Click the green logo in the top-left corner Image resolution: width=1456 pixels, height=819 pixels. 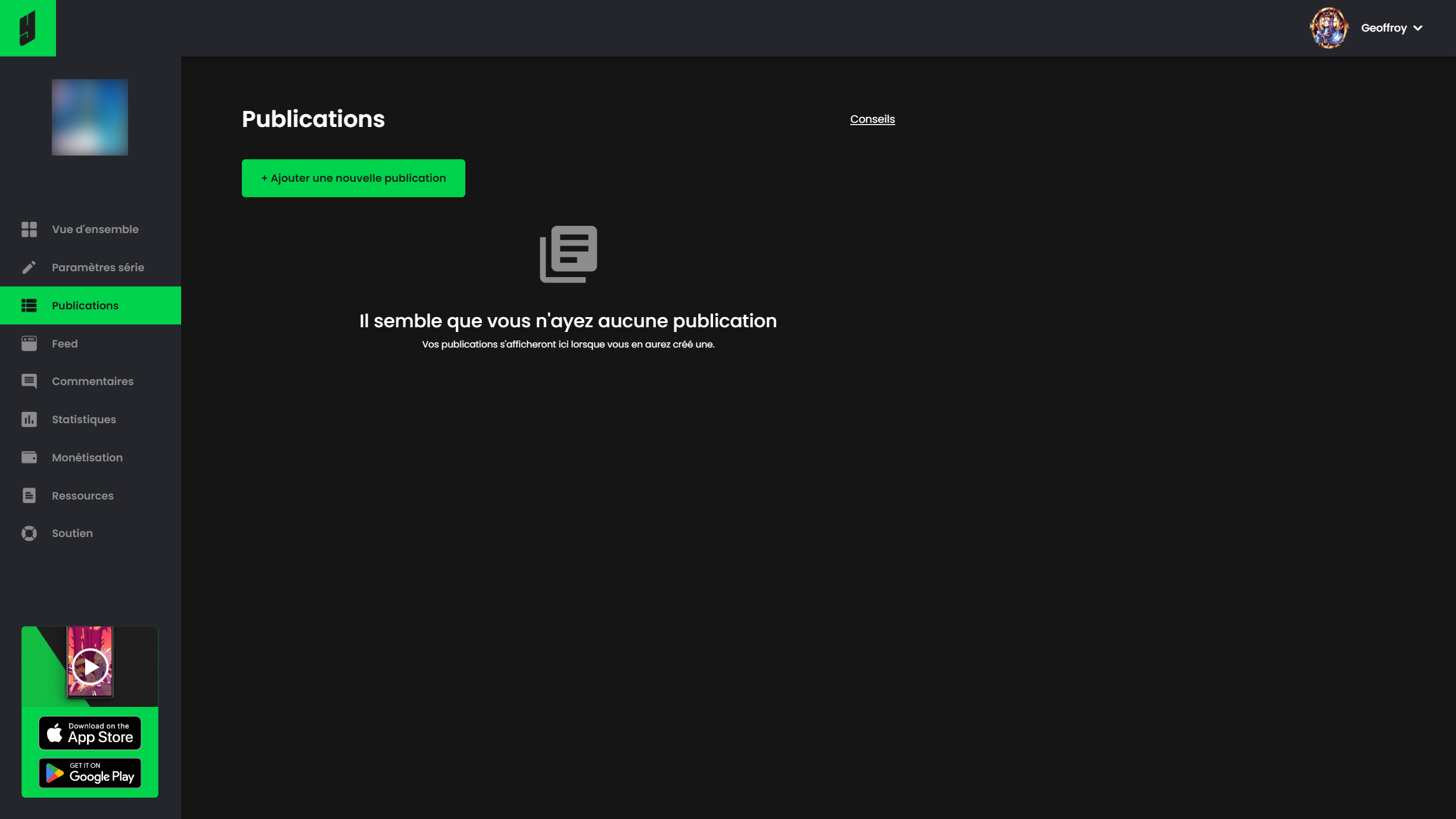click(27, 28)
